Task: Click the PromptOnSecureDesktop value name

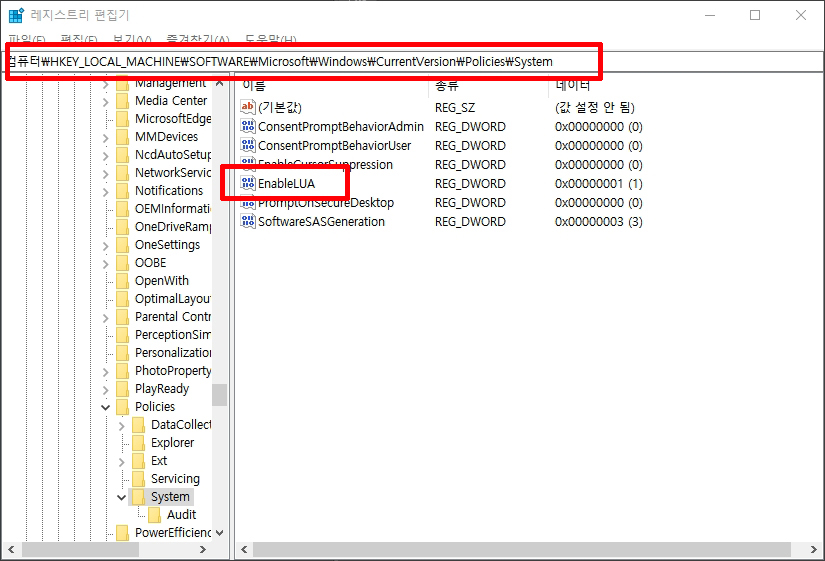Action: pyautogui.click(x=326, y=203)
